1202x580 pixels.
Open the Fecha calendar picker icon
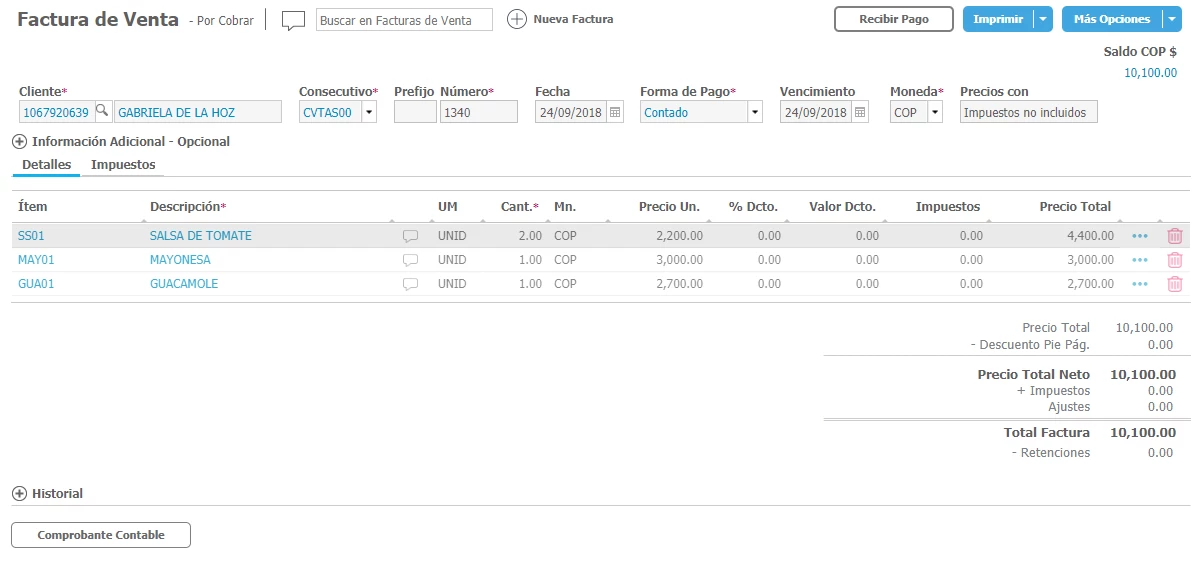click(615, 113)
